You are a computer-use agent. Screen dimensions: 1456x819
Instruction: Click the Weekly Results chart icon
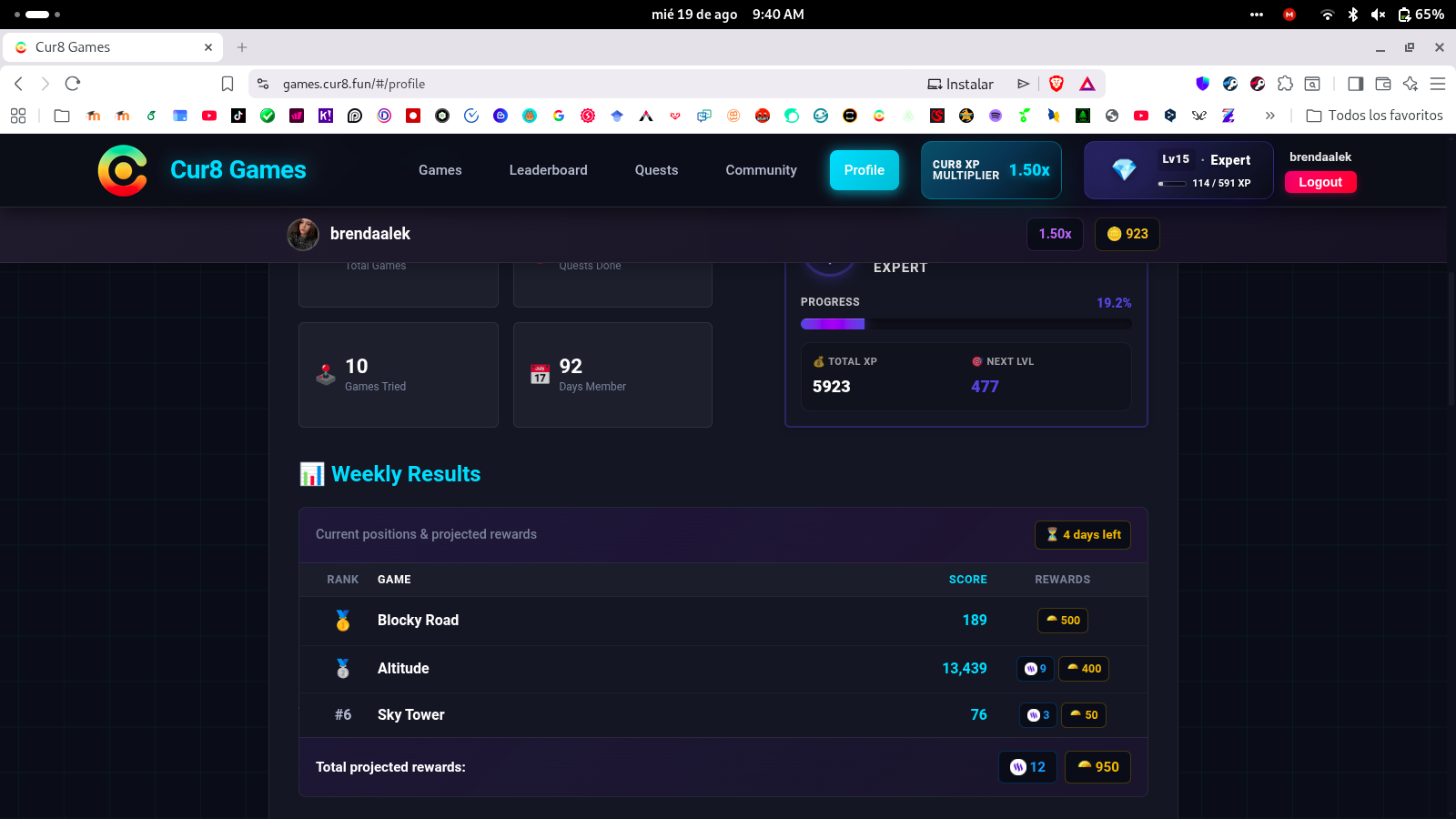[312, 474]
